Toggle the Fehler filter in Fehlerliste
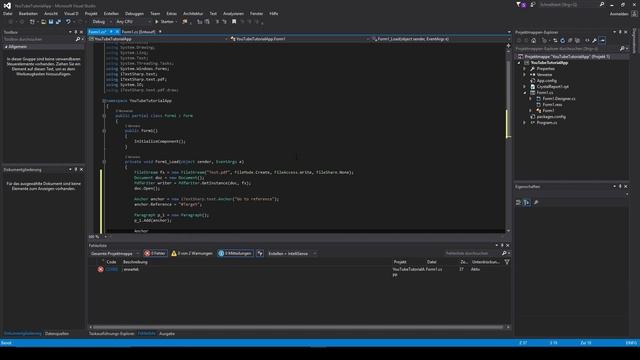 (155, 253)
